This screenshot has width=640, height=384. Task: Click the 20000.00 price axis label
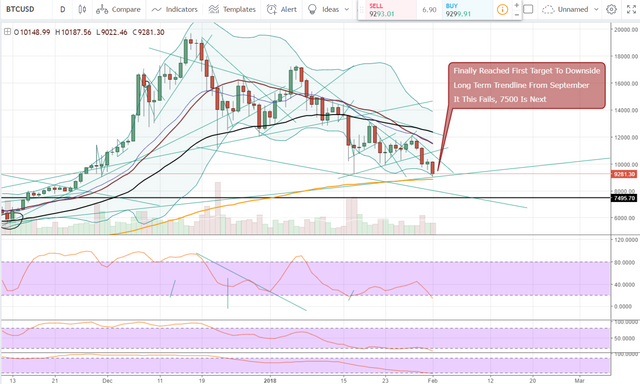click(x=625, y=29)
